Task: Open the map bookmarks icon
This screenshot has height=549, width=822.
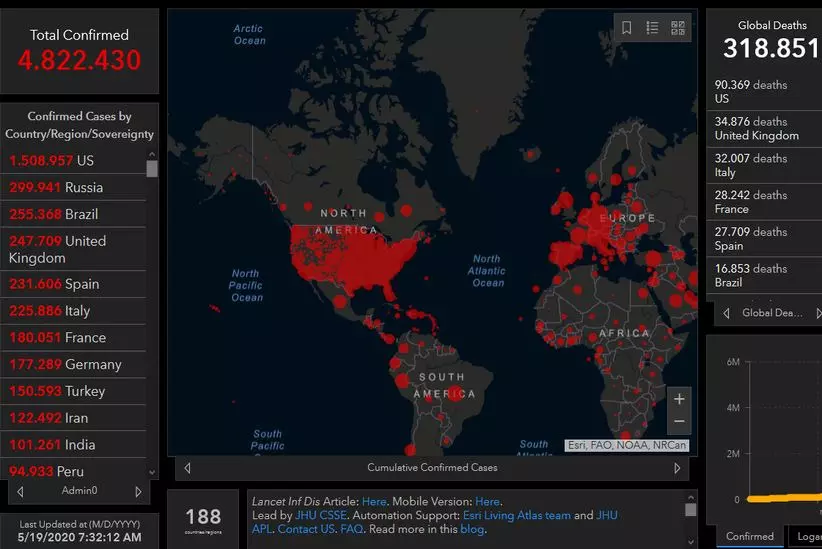Action: pos(627,28)
